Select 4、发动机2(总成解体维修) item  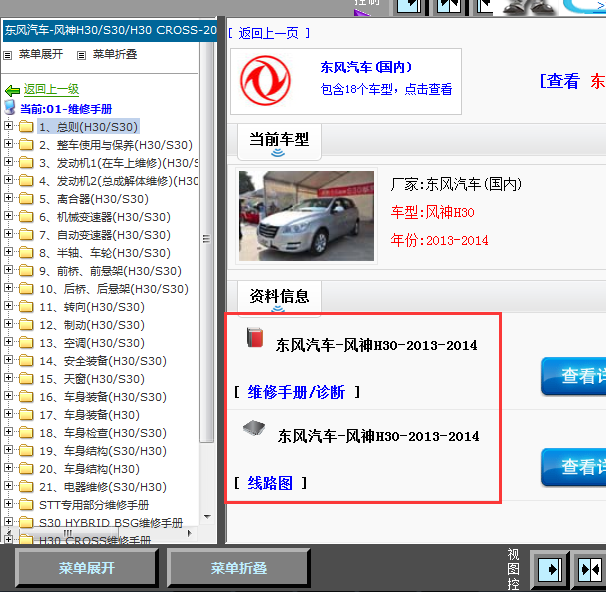pos(118,181)
